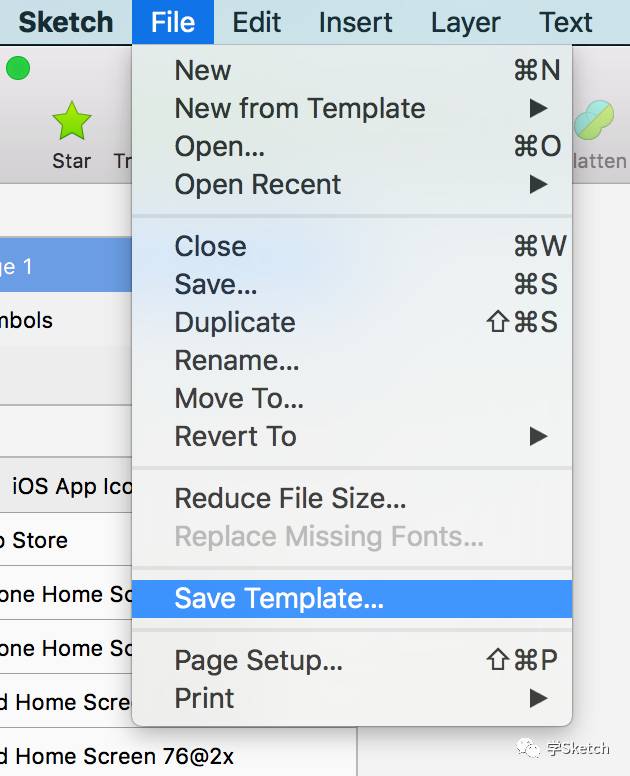The width and height of the screenshot is (630, 776).
Task: Select the Symbols page in sidebar
Action: click(x=66, y=320)
